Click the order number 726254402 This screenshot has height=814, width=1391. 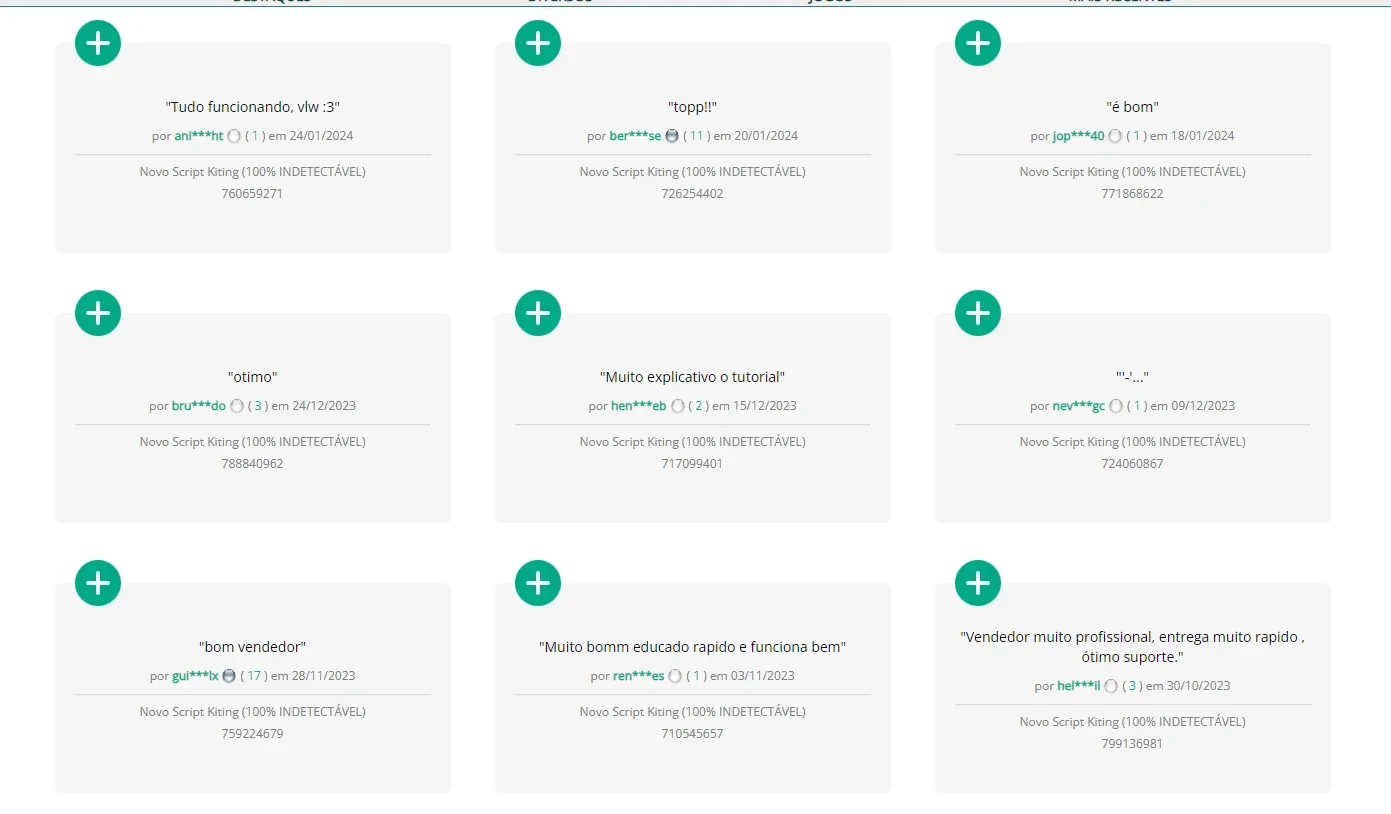tap(692, 194)
